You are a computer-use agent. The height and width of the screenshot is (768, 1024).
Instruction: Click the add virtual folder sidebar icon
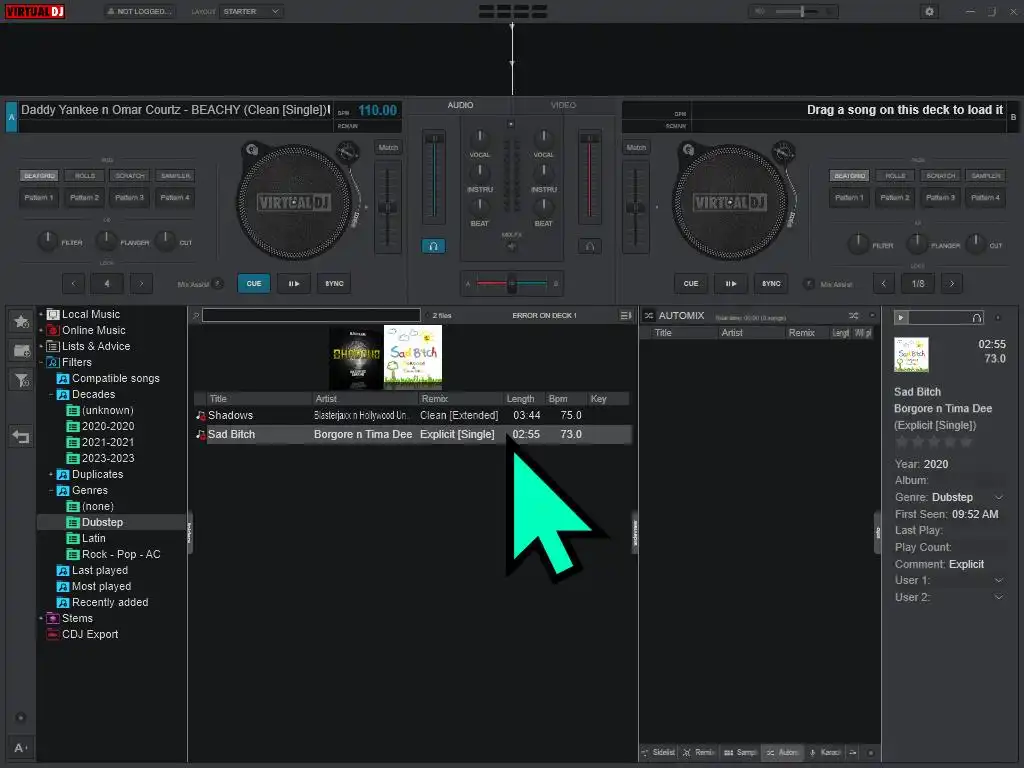click(22, 351)
